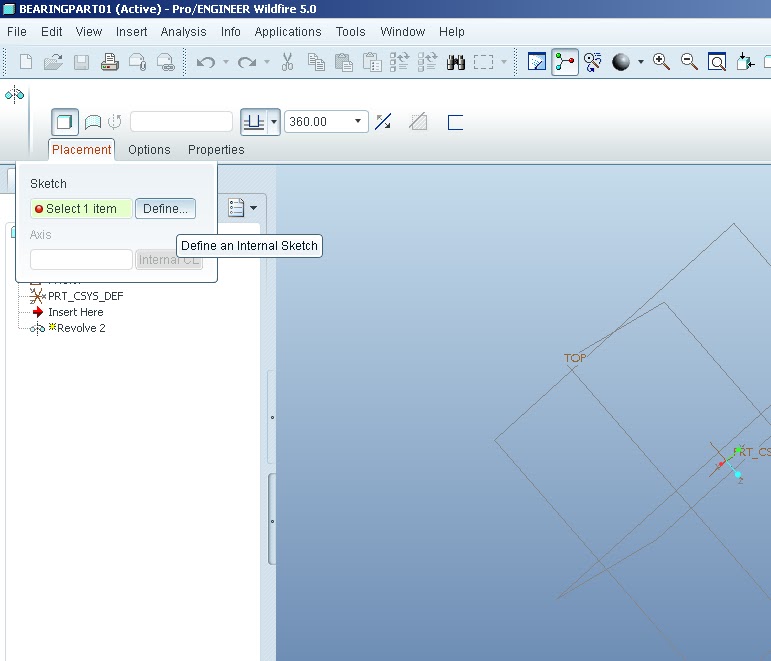Click the Paste icon
The width and height of the screenshot is (771, 661).
[x=343, y=62]
